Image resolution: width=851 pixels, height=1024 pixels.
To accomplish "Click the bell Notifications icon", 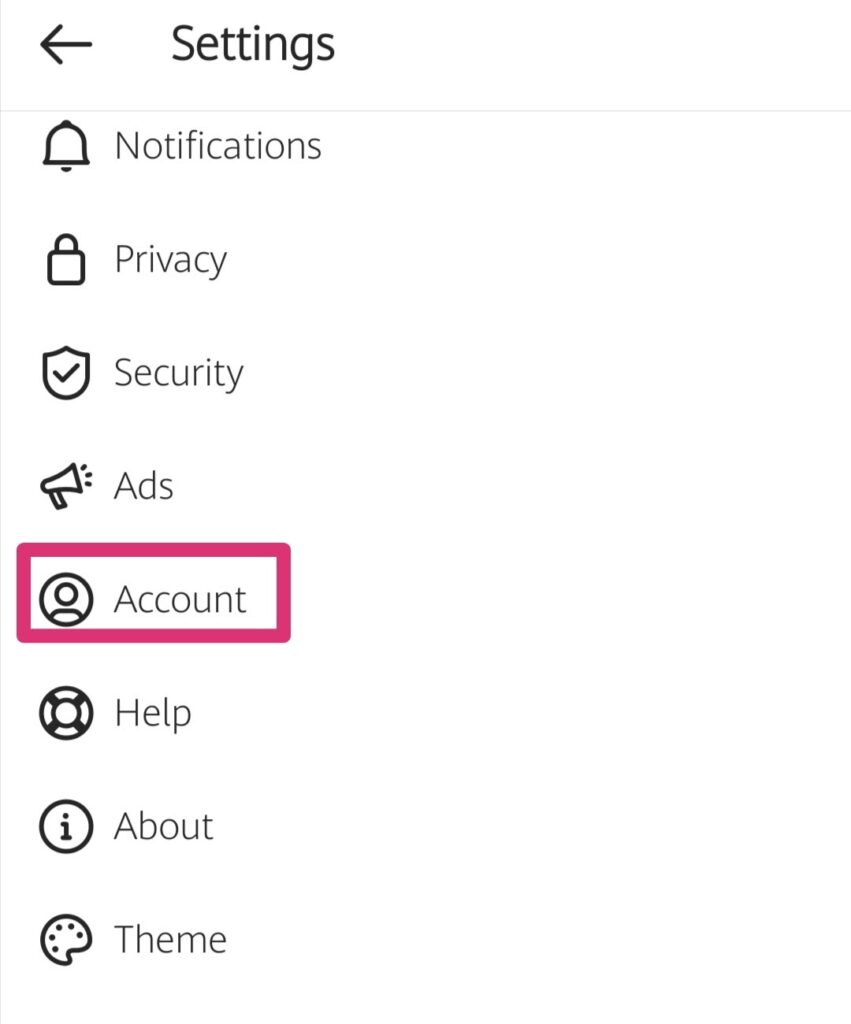I will point(66,146).
